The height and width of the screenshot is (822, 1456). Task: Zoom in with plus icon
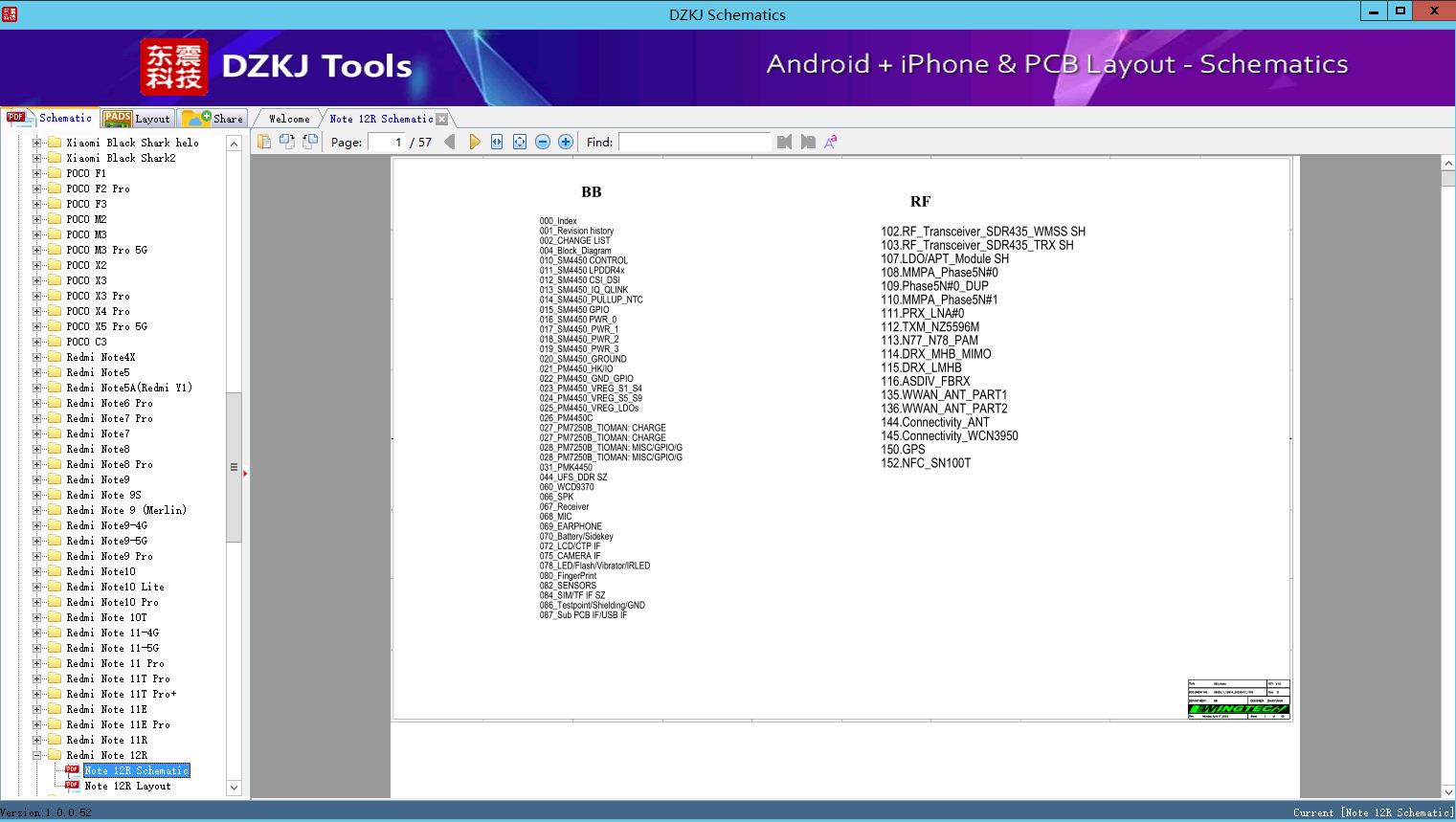click(566, 142)
